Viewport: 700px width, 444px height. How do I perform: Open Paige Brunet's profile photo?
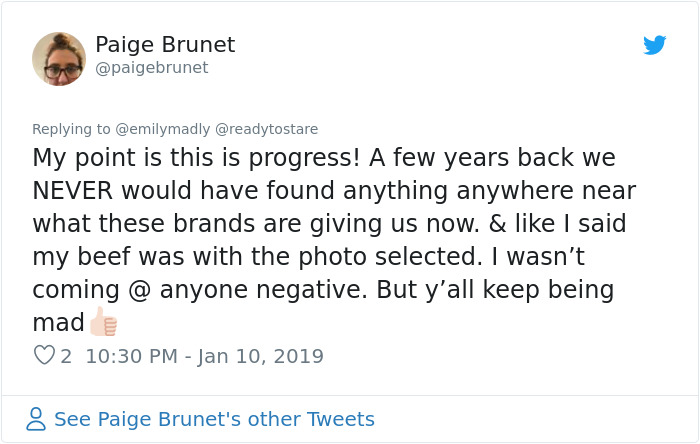(59, 58)
